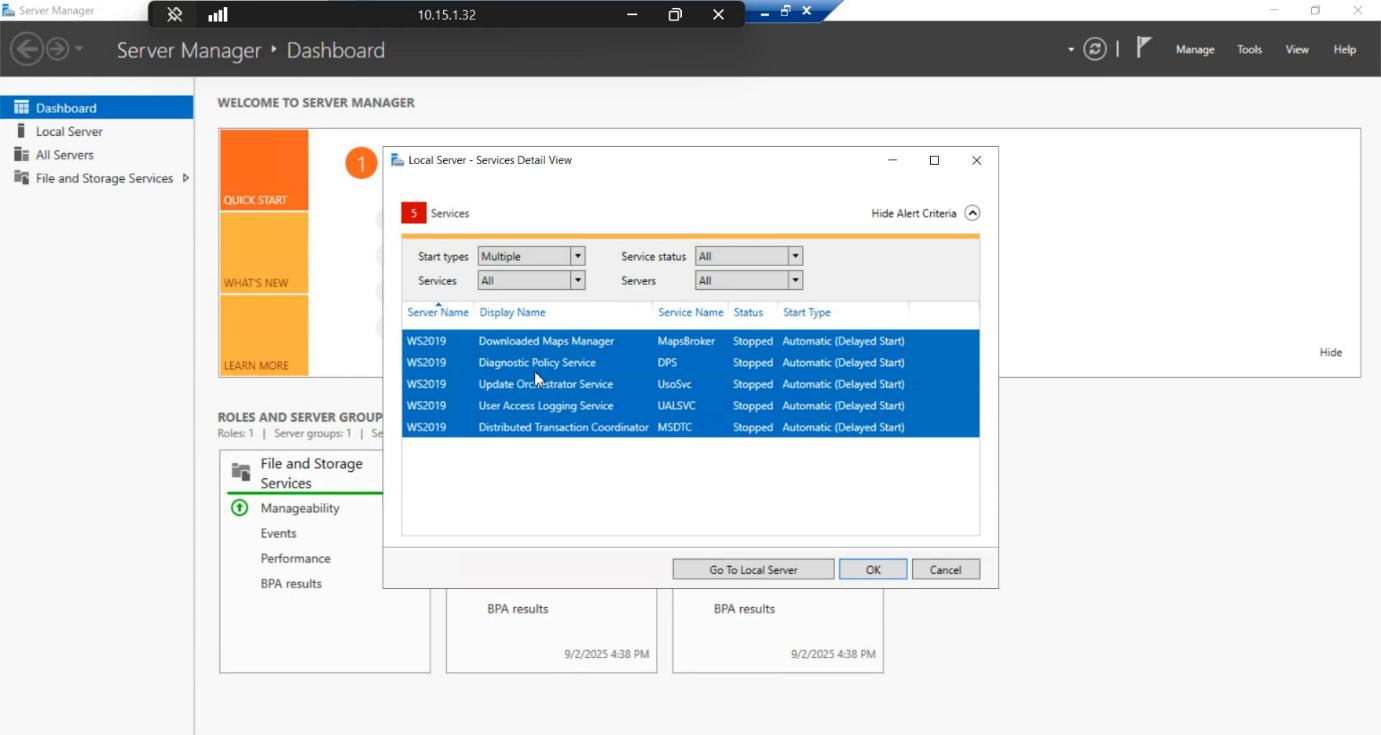
Task: Click the back navigation arrow in Server Manager
Action: click(27, 48)
